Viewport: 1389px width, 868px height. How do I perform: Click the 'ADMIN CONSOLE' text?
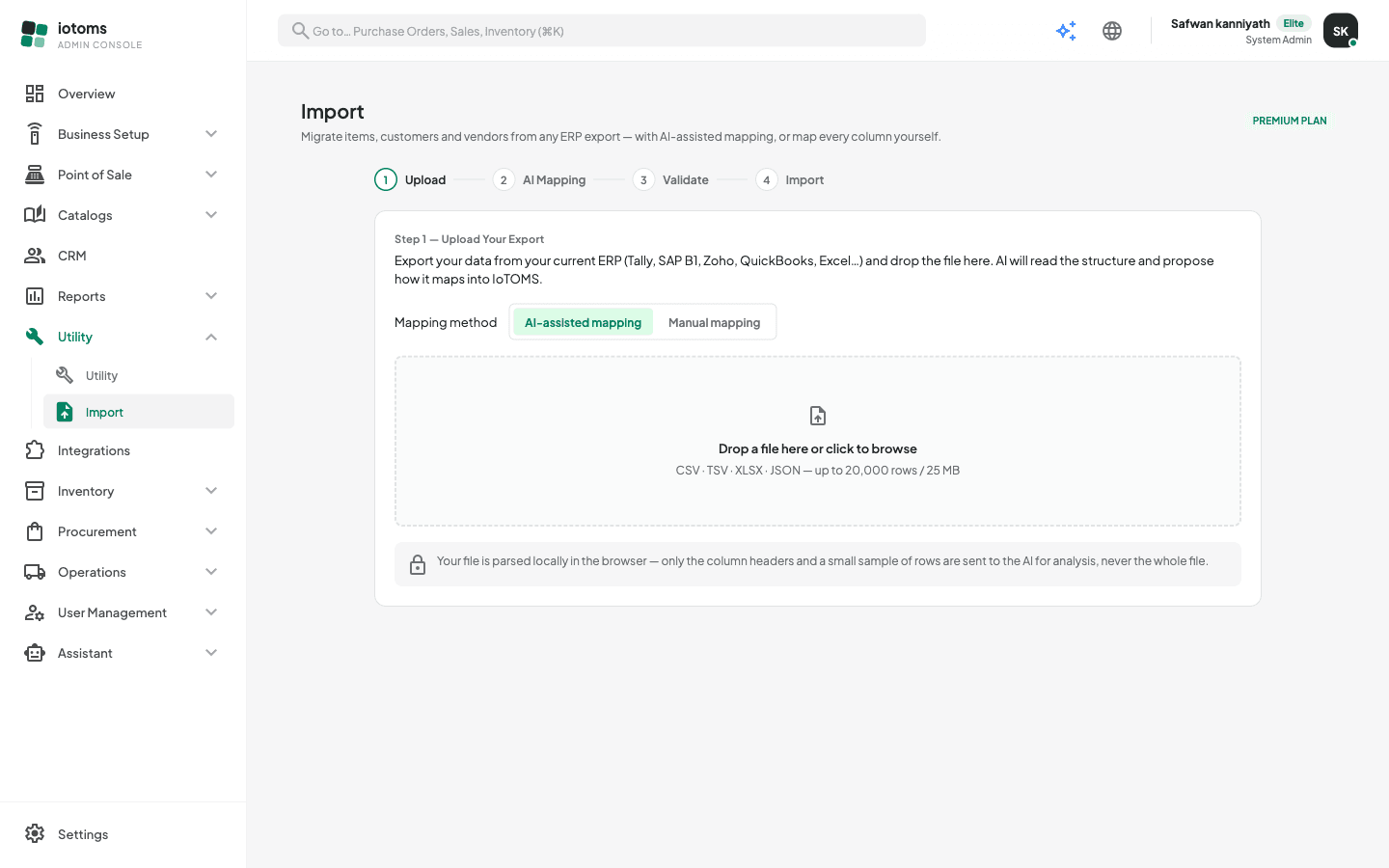(x=99, y=45)
